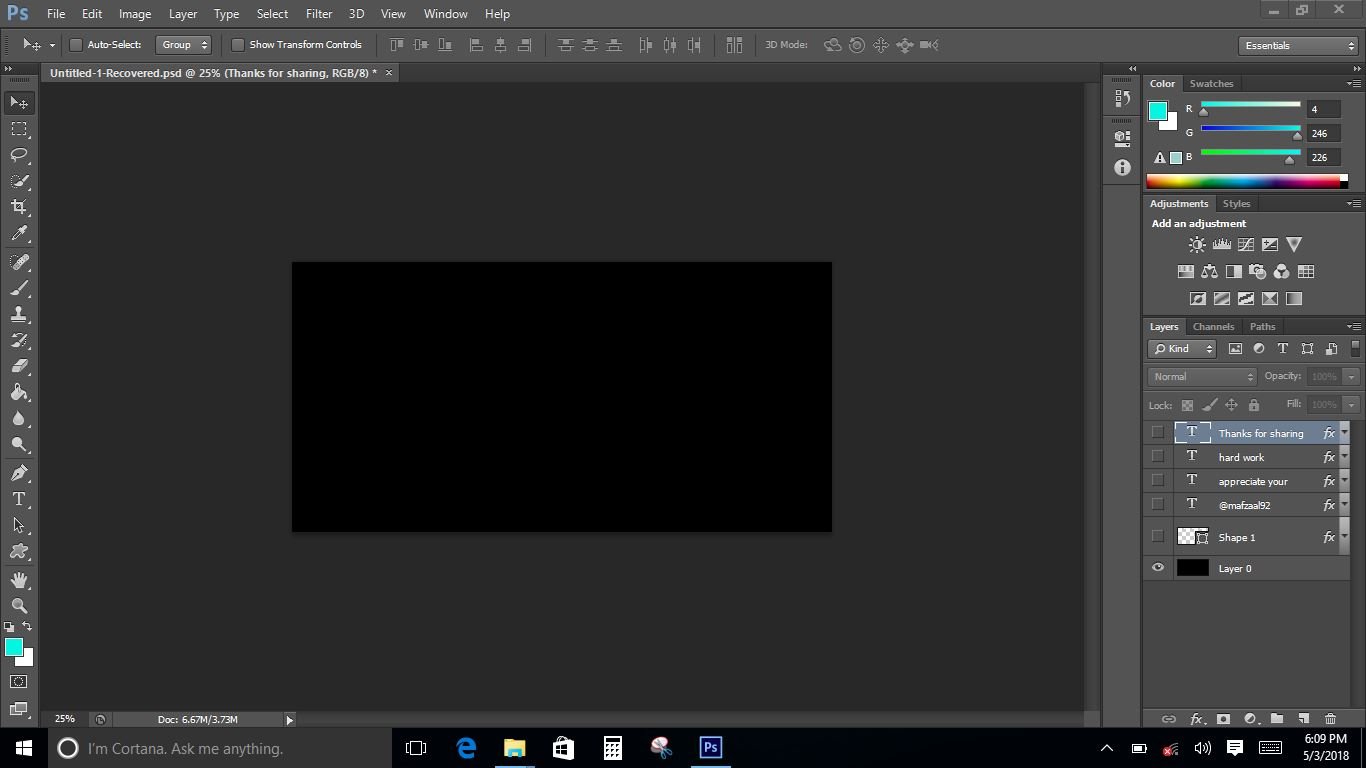Open the Select menu
The image size is (1366, 768).
pyautogui.click(x=272, y=14)
